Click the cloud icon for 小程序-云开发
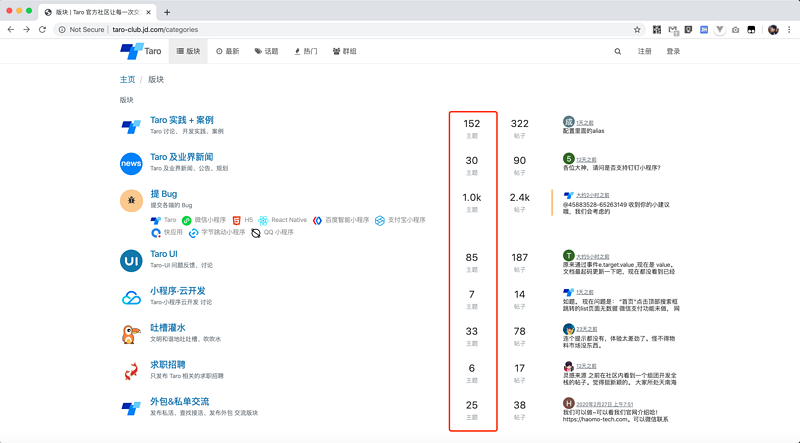 click(131, 298)
